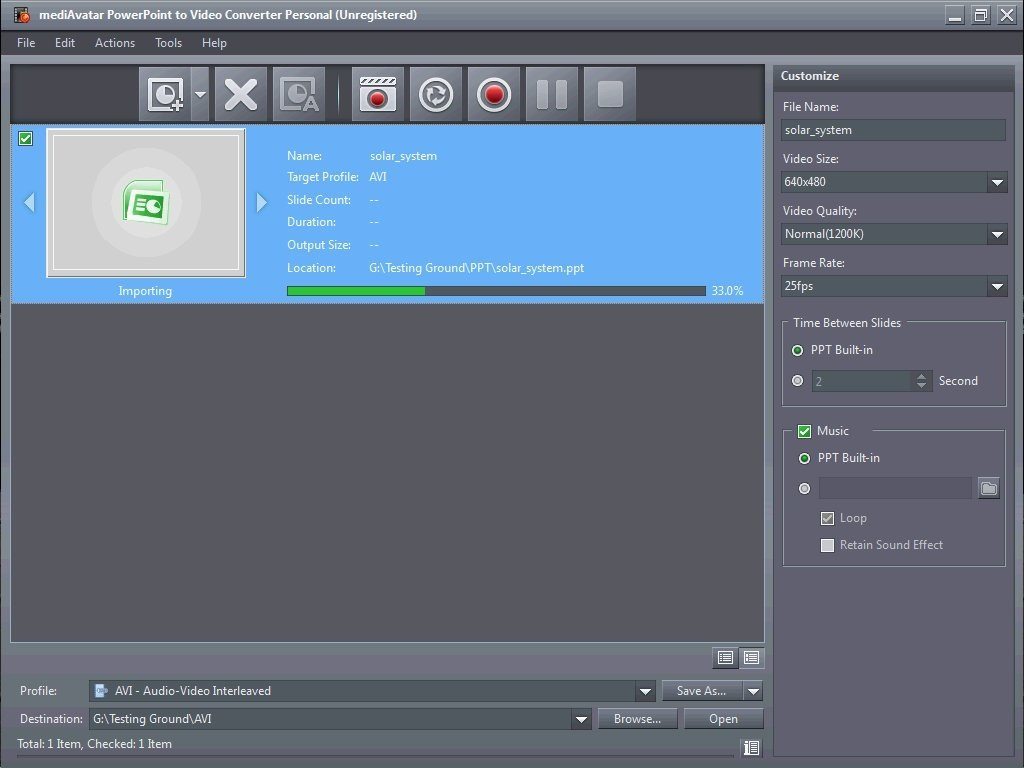Browse music file with folder icon
Viewport: 1024px width, 768px height.
tap(989, 488)
